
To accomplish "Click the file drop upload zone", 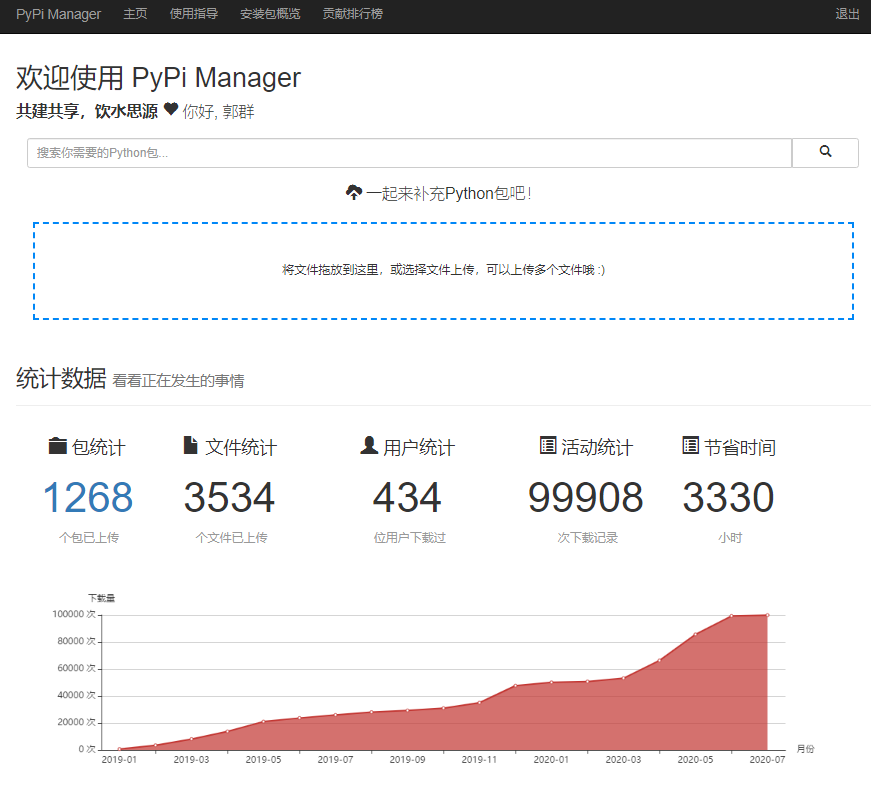I will [x=443, y=271].
